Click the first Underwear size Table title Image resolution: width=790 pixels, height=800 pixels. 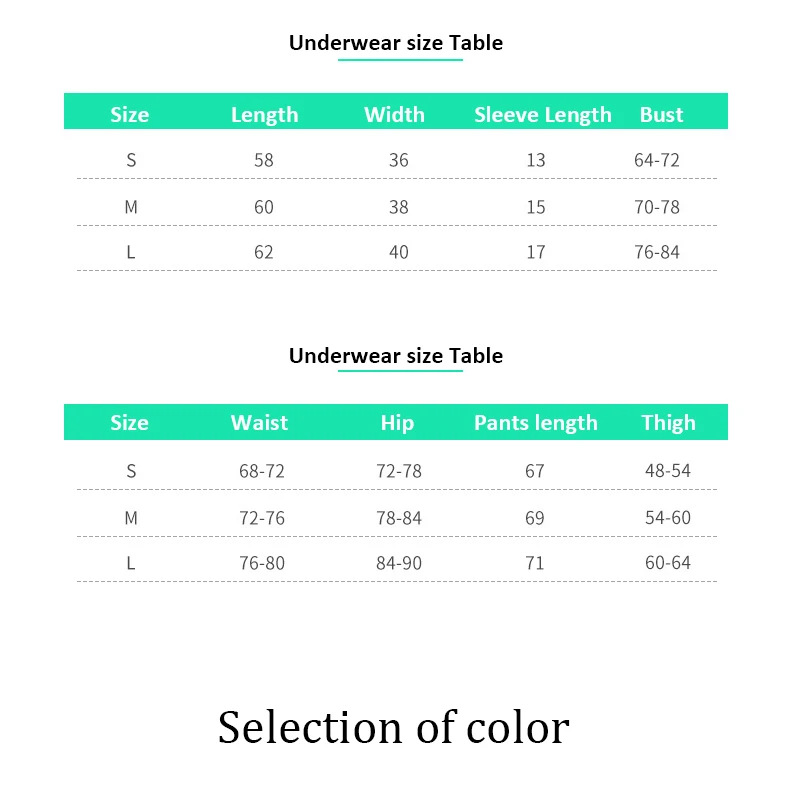coord(396,43)
